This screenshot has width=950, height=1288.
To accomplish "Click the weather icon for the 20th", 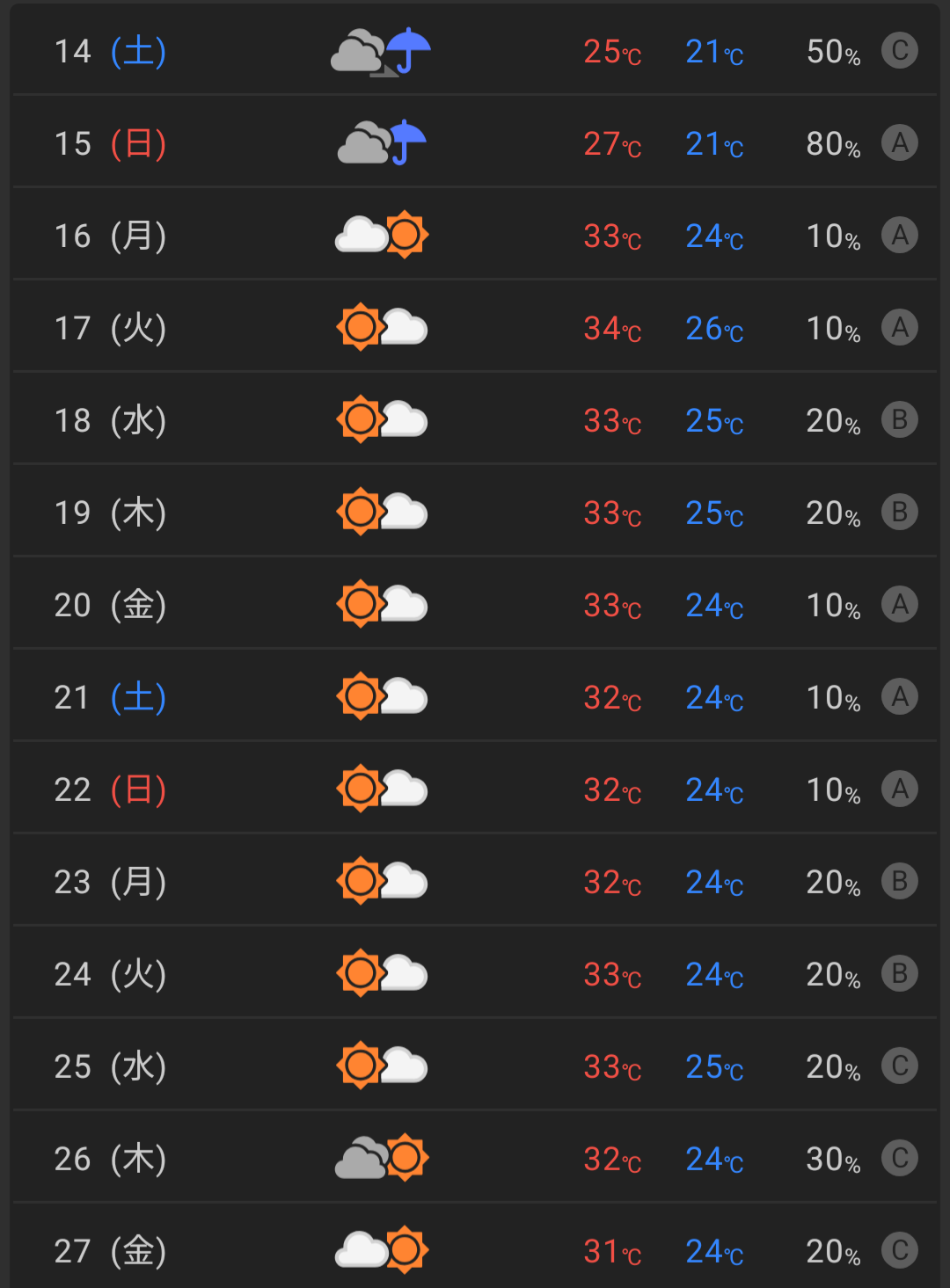I will tap(381, 605).
